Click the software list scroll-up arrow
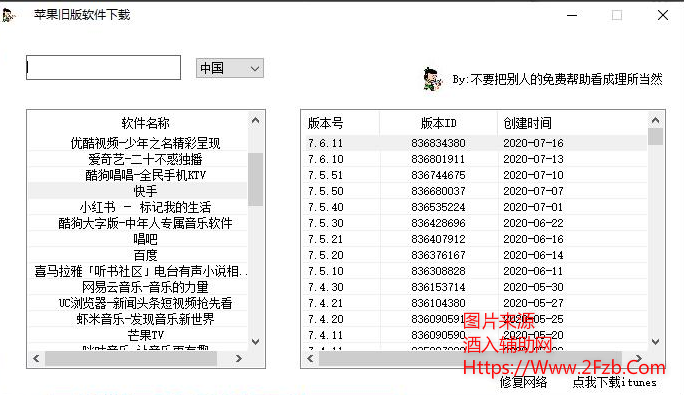This screenshot has height=395, width=684. [256, 120]
